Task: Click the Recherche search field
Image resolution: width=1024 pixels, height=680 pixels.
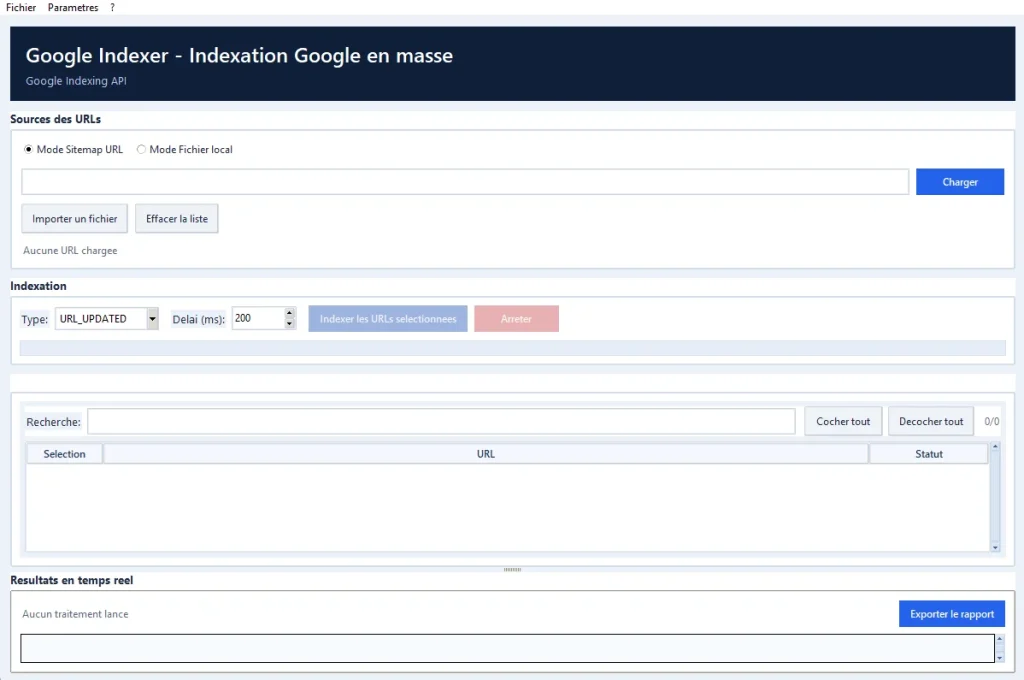Action: point(441,421)
